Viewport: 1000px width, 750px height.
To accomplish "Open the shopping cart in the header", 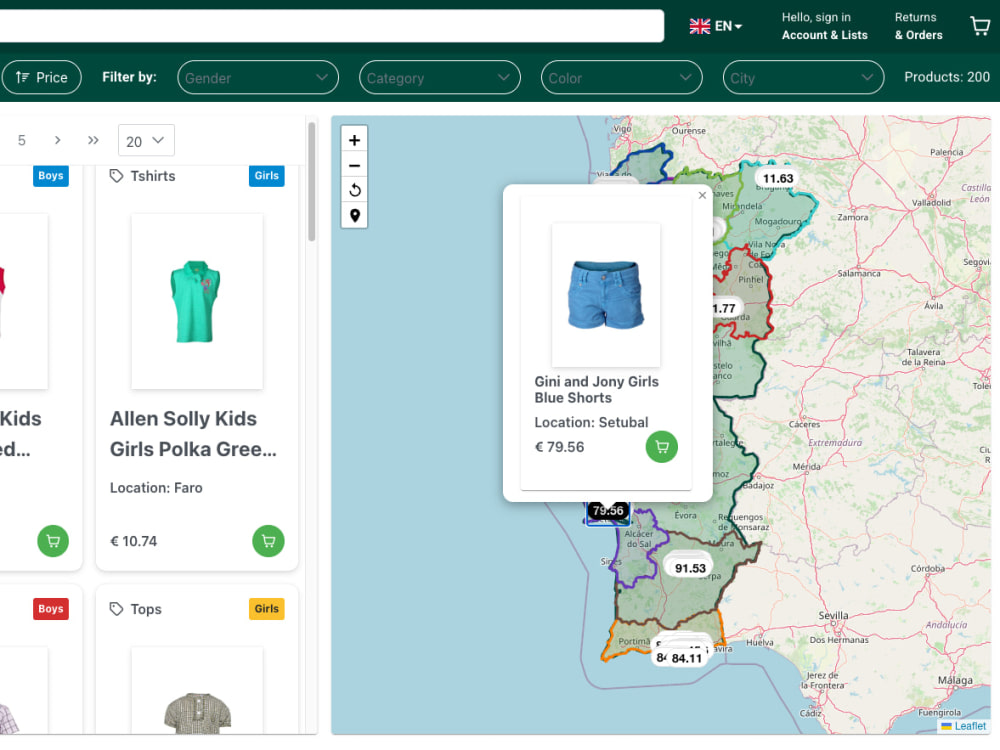I will [980, 26].
